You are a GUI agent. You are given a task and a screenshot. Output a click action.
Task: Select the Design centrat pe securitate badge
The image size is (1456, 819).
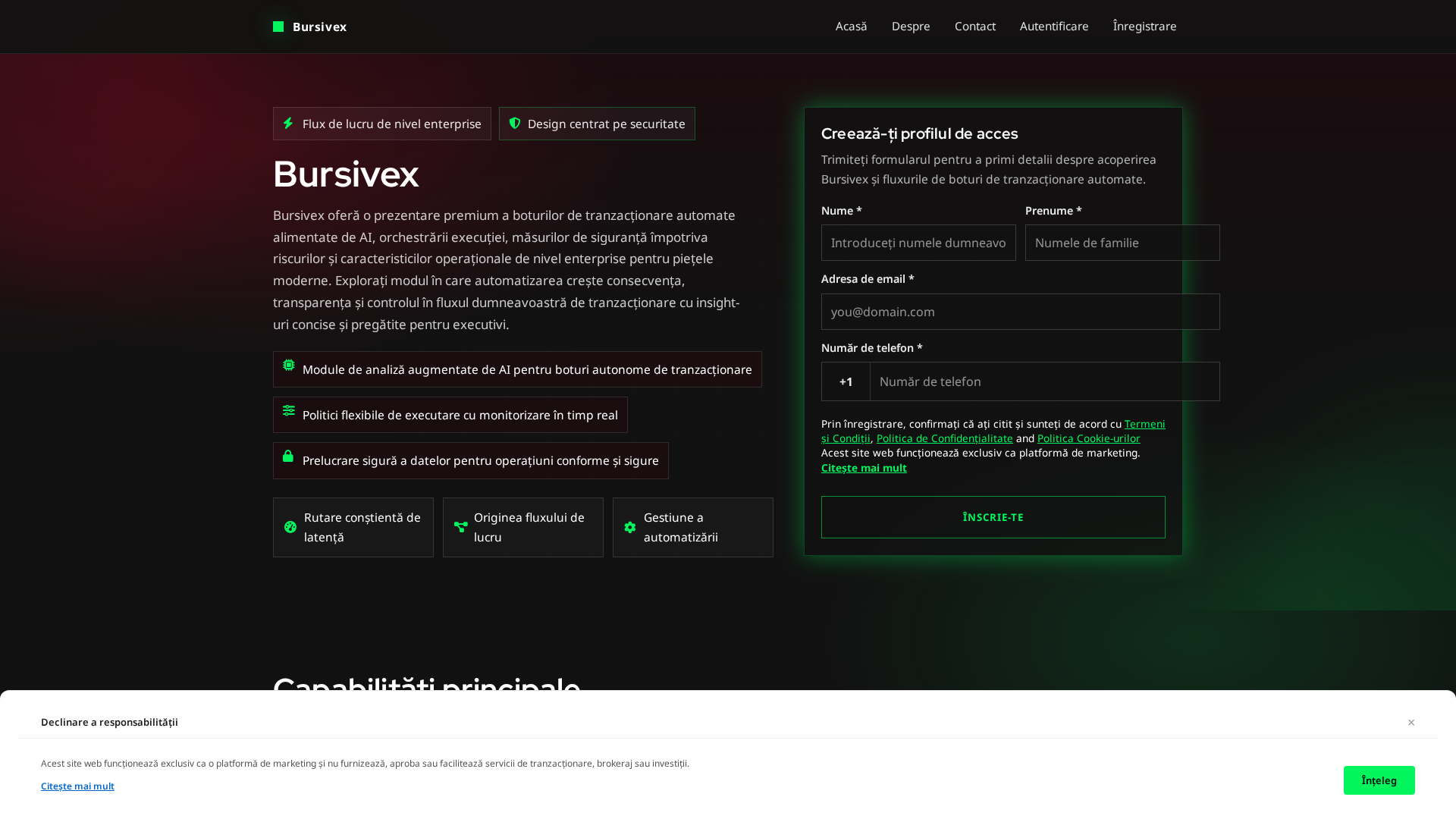click(597, 124)
